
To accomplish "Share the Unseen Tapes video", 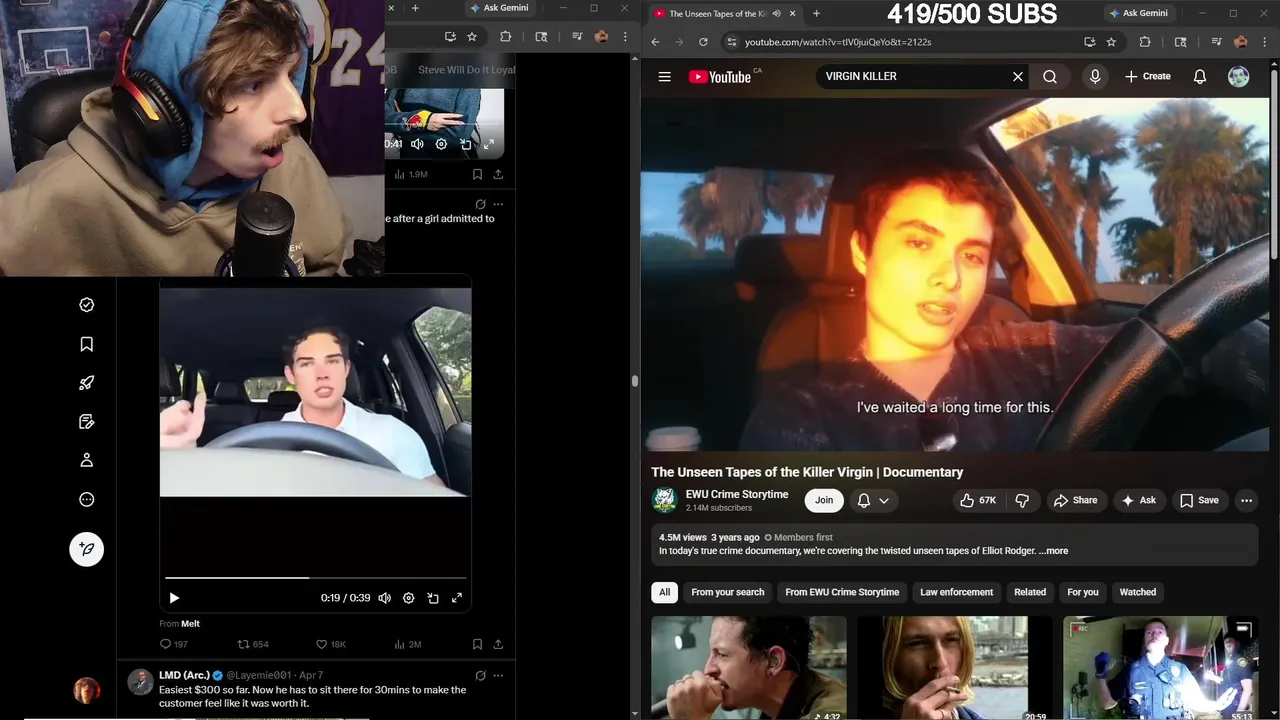I will pyautogui.click(x=1075, y=500).
